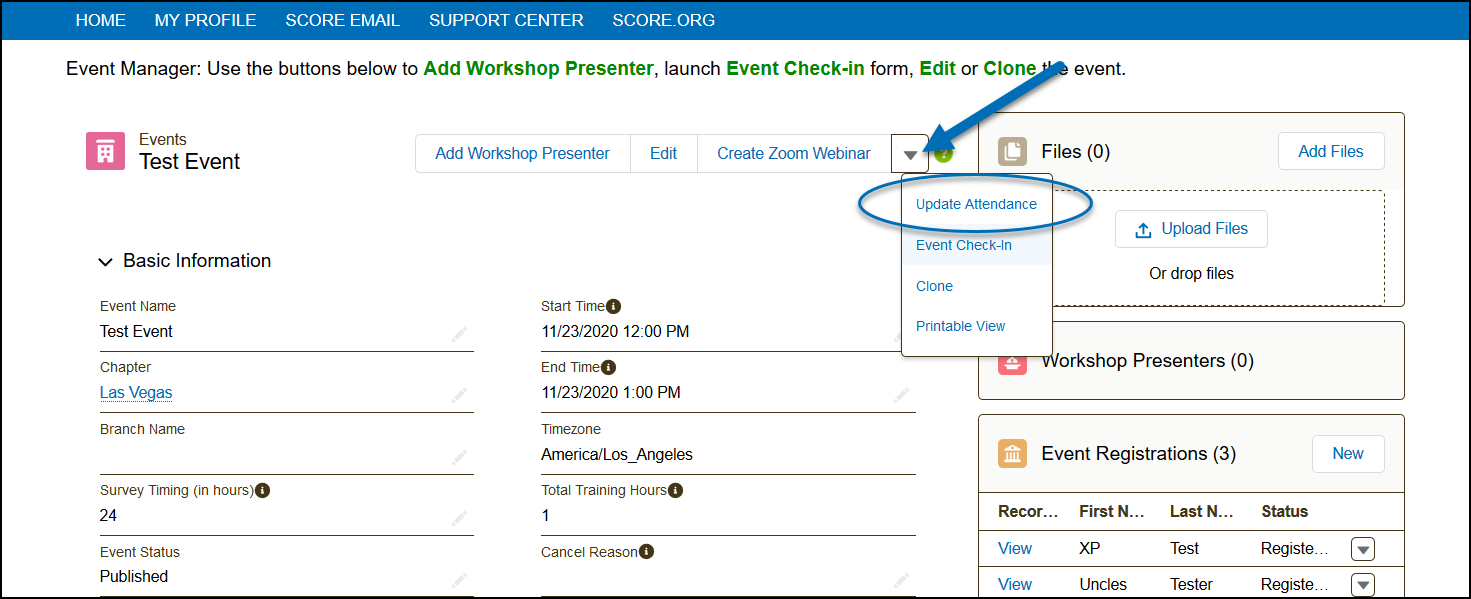Open the Support Center nav tab

506,20
